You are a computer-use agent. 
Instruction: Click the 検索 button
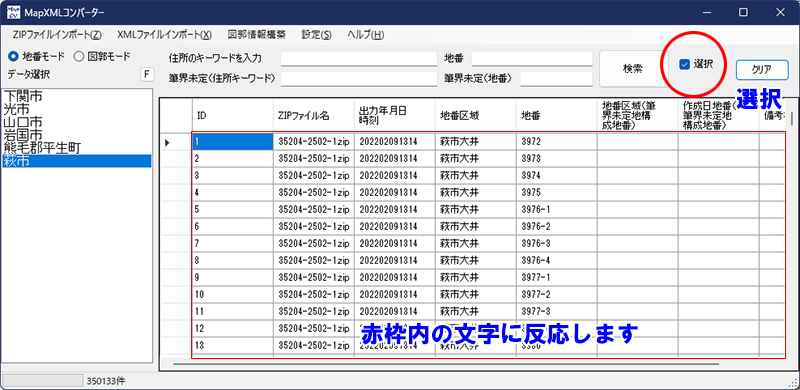click(x=633, y=68)
